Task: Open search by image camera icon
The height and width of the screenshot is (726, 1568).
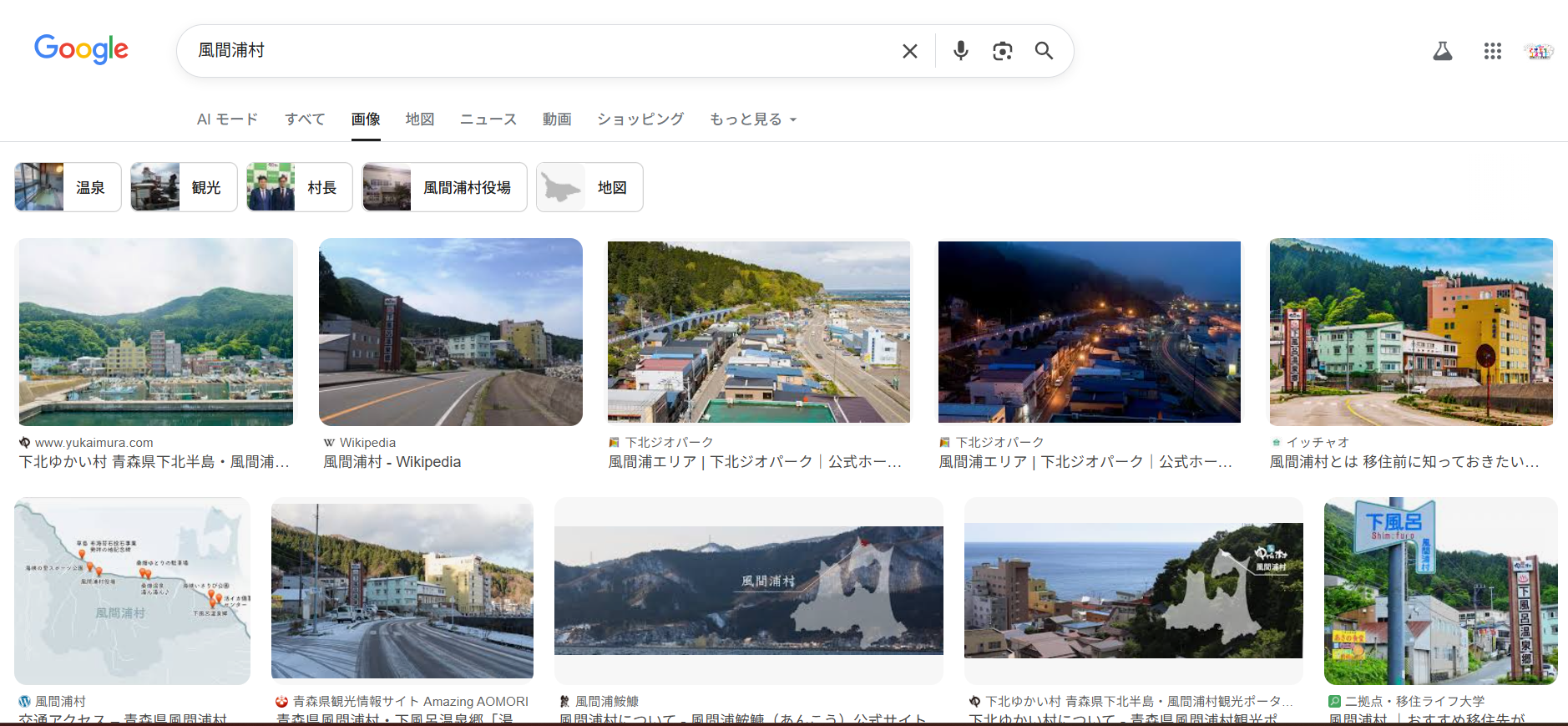Action: (1002, 51)
